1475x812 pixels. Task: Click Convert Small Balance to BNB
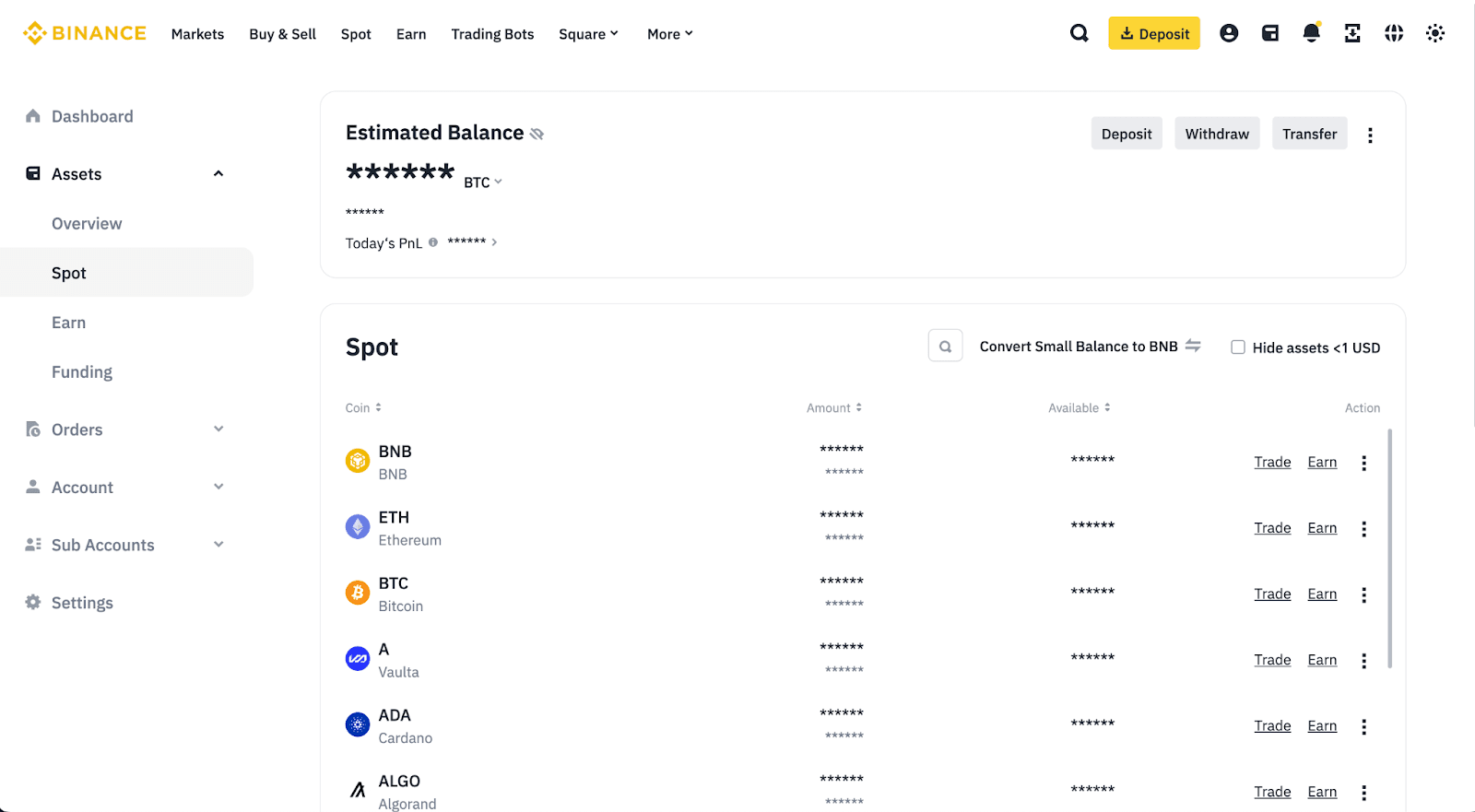click(1090, 347)
